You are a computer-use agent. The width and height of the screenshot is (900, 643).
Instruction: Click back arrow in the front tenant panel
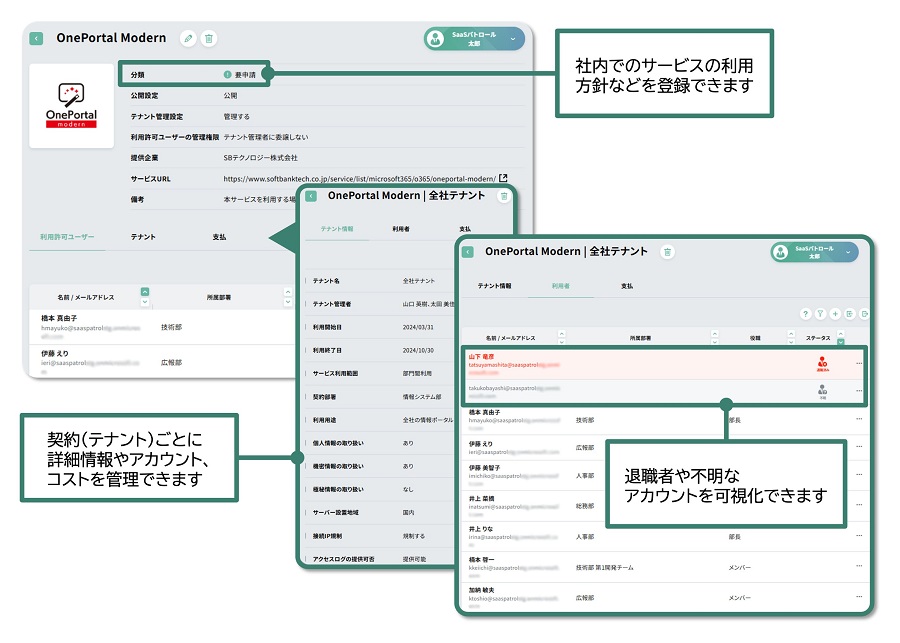tap(467, 252)
